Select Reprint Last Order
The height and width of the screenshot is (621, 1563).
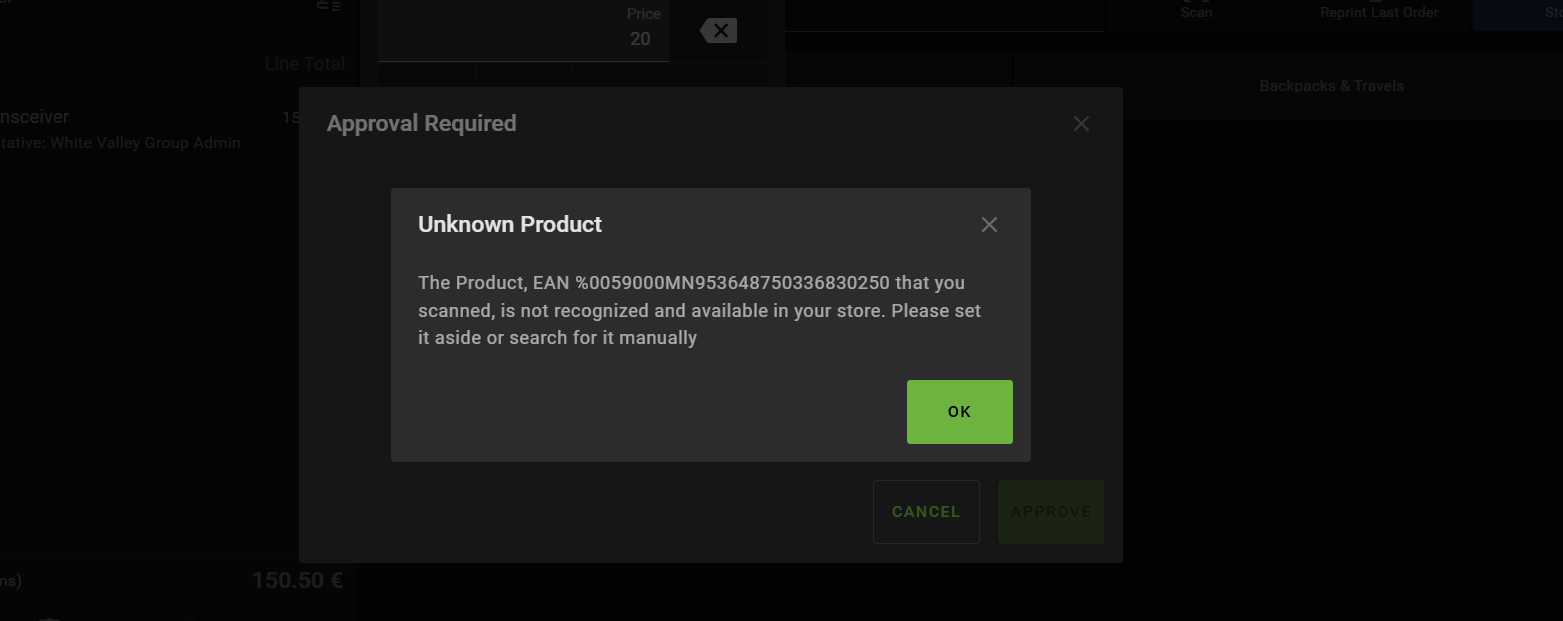tap(1379, 12)
